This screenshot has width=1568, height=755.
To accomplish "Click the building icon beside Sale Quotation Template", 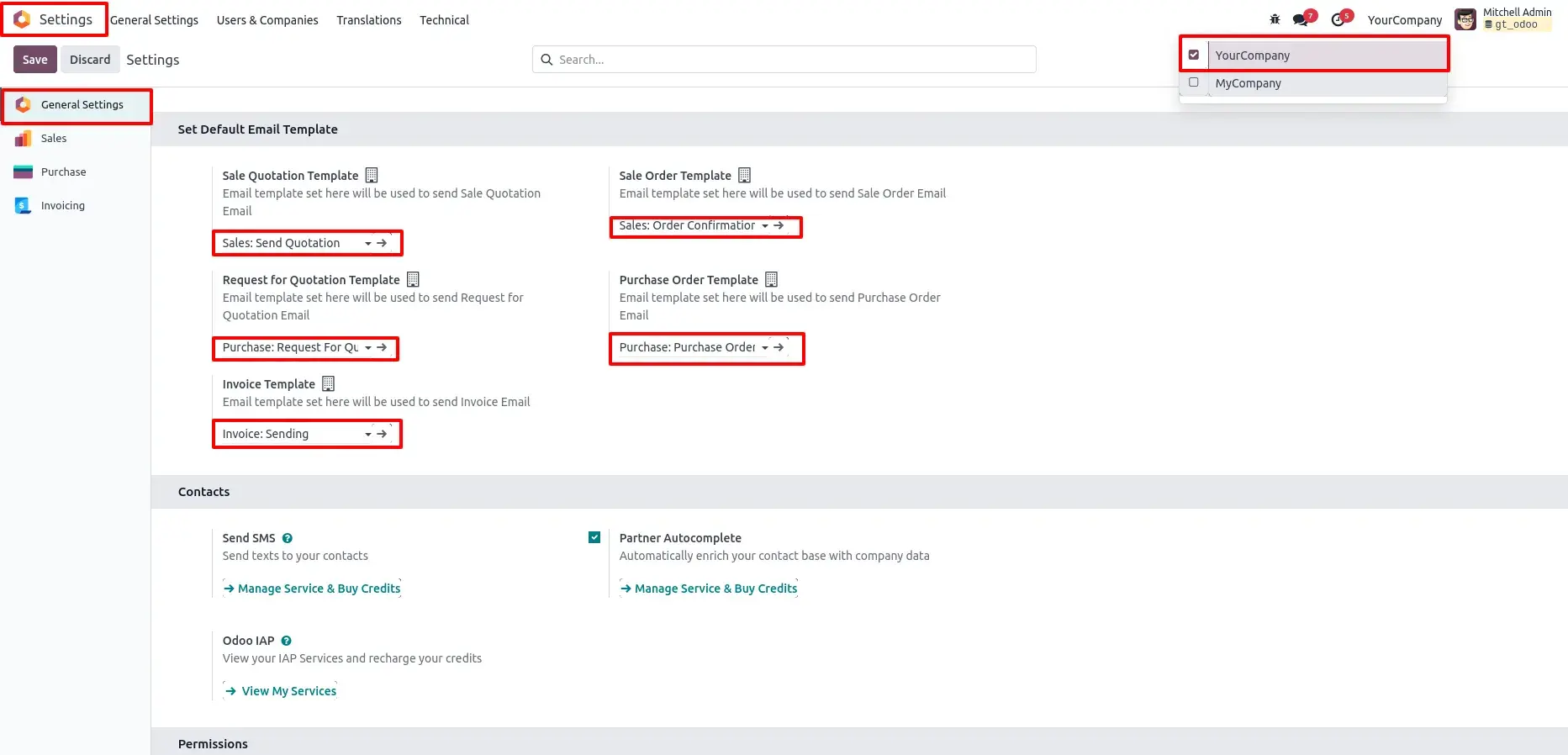I will click(372, 175).
